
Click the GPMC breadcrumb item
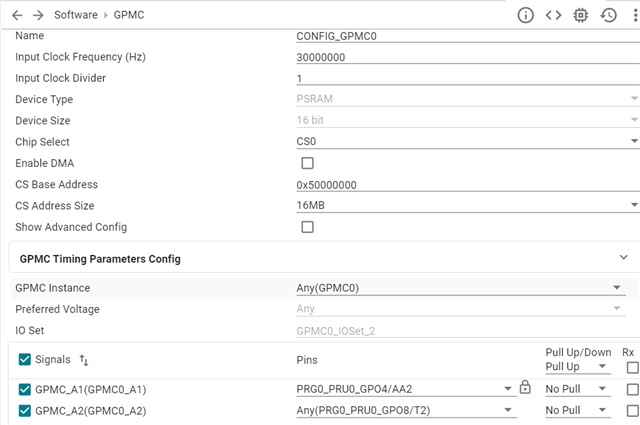[129, 15]
